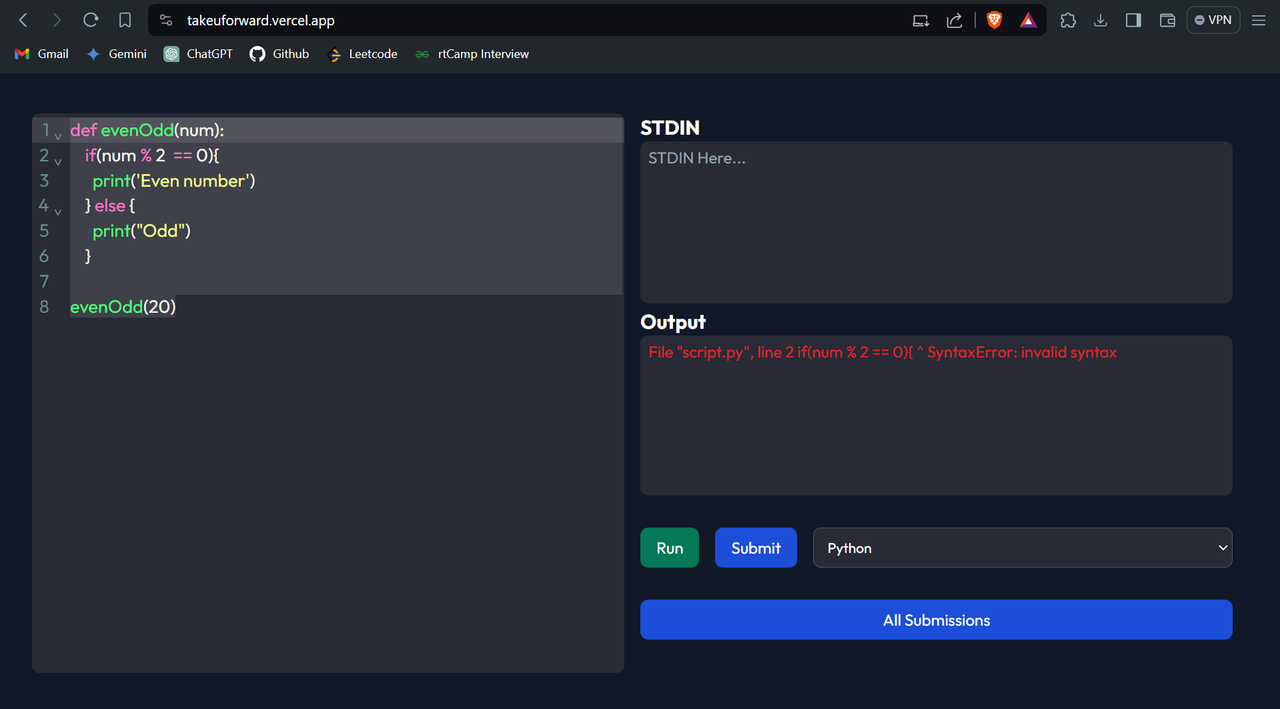1280x709 pixels.
Task: Open the rtCamp Interview bookmark
Action: [x=472, y=54]
